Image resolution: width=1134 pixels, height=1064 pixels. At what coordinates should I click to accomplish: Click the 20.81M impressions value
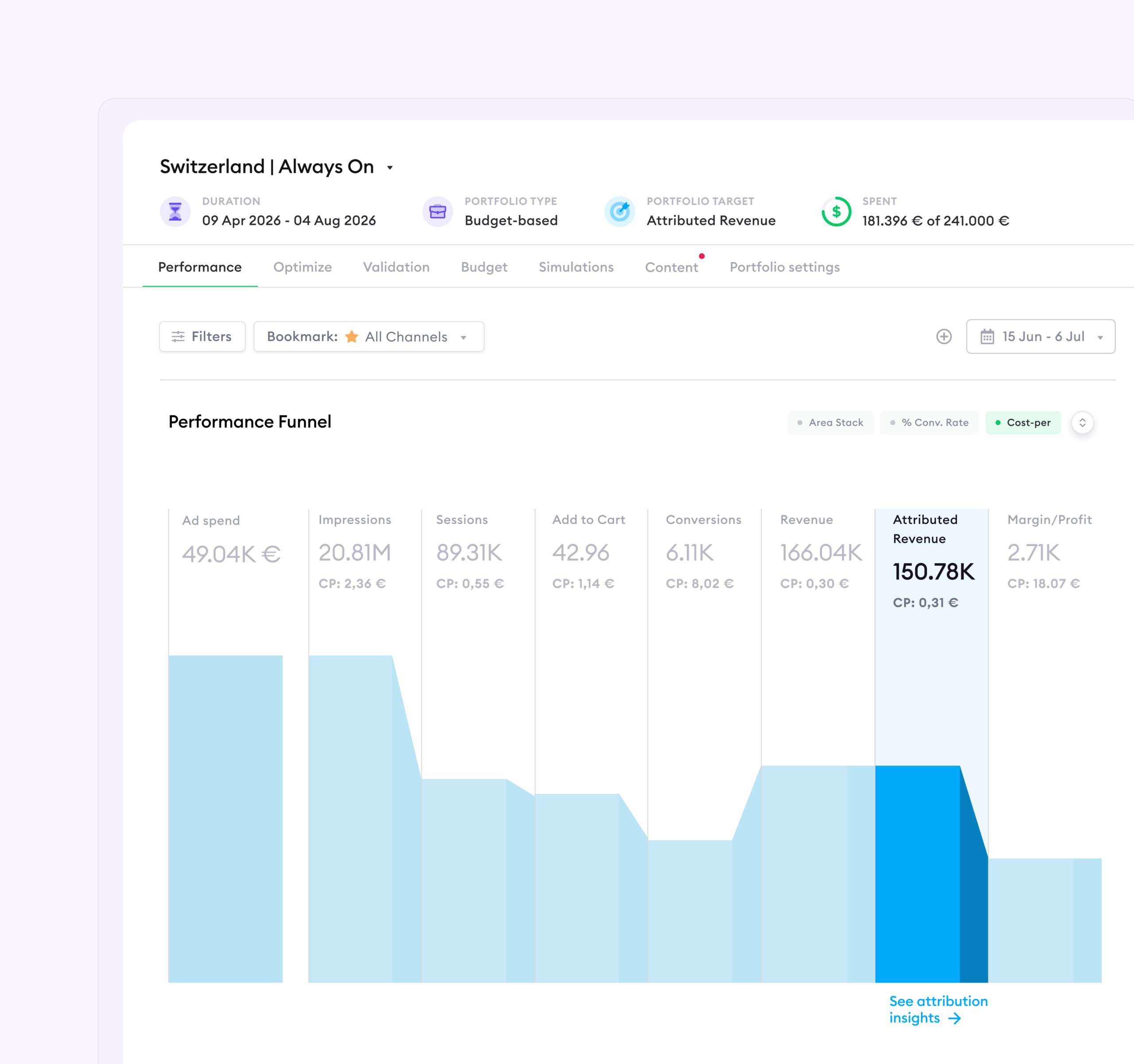[x=355, y=553]
